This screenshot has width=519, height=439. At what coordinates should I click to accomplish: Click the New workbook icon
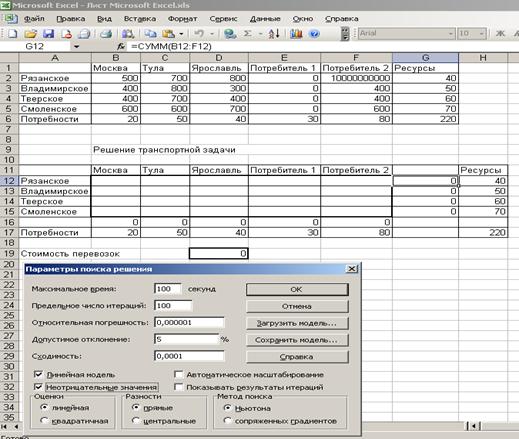click(12, 34)
